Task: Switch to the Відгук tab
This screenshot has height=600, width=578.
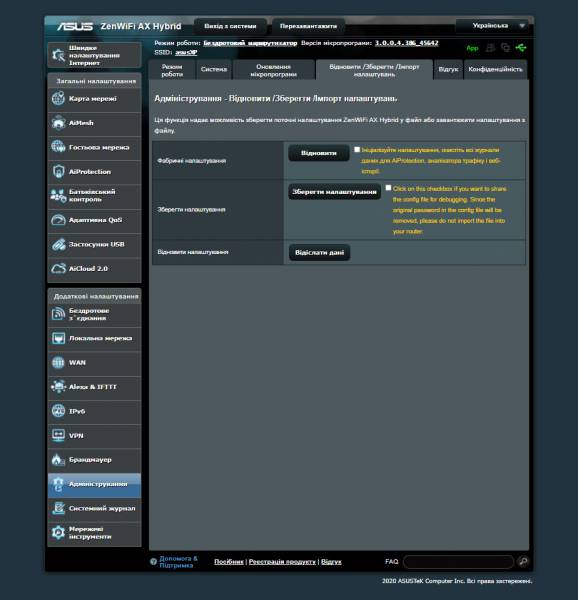Action: [x=448, y=70]
